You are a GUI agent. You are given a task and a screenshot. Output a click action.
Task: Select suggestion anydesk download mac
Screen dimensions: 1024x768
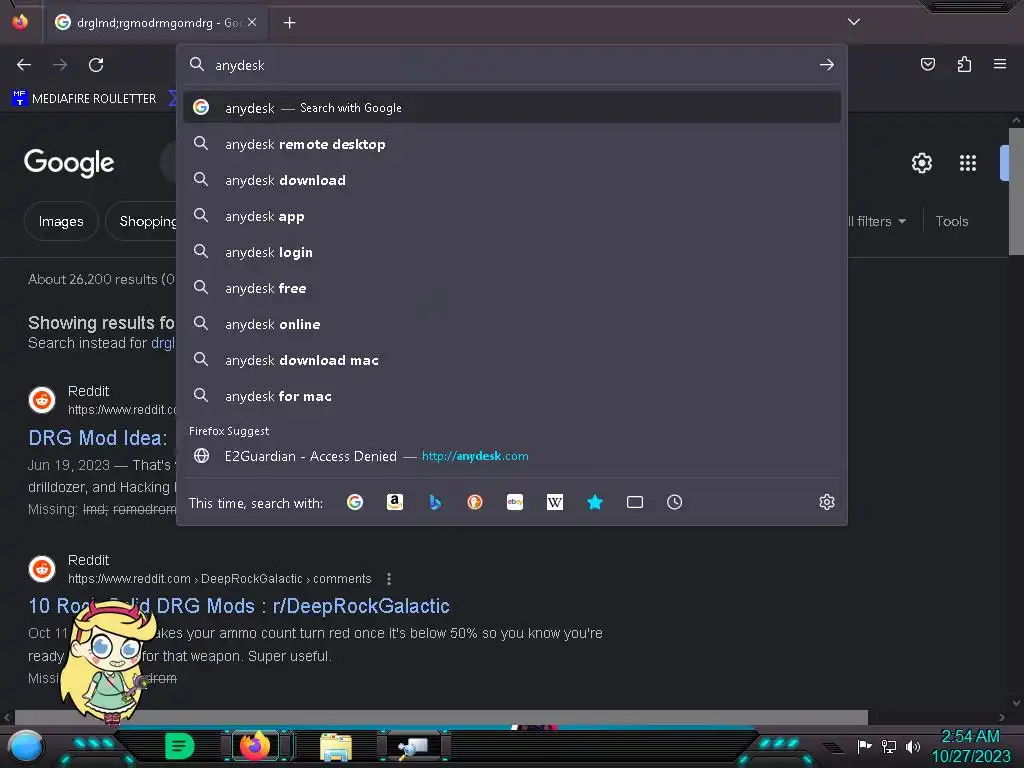click(512, 360)
